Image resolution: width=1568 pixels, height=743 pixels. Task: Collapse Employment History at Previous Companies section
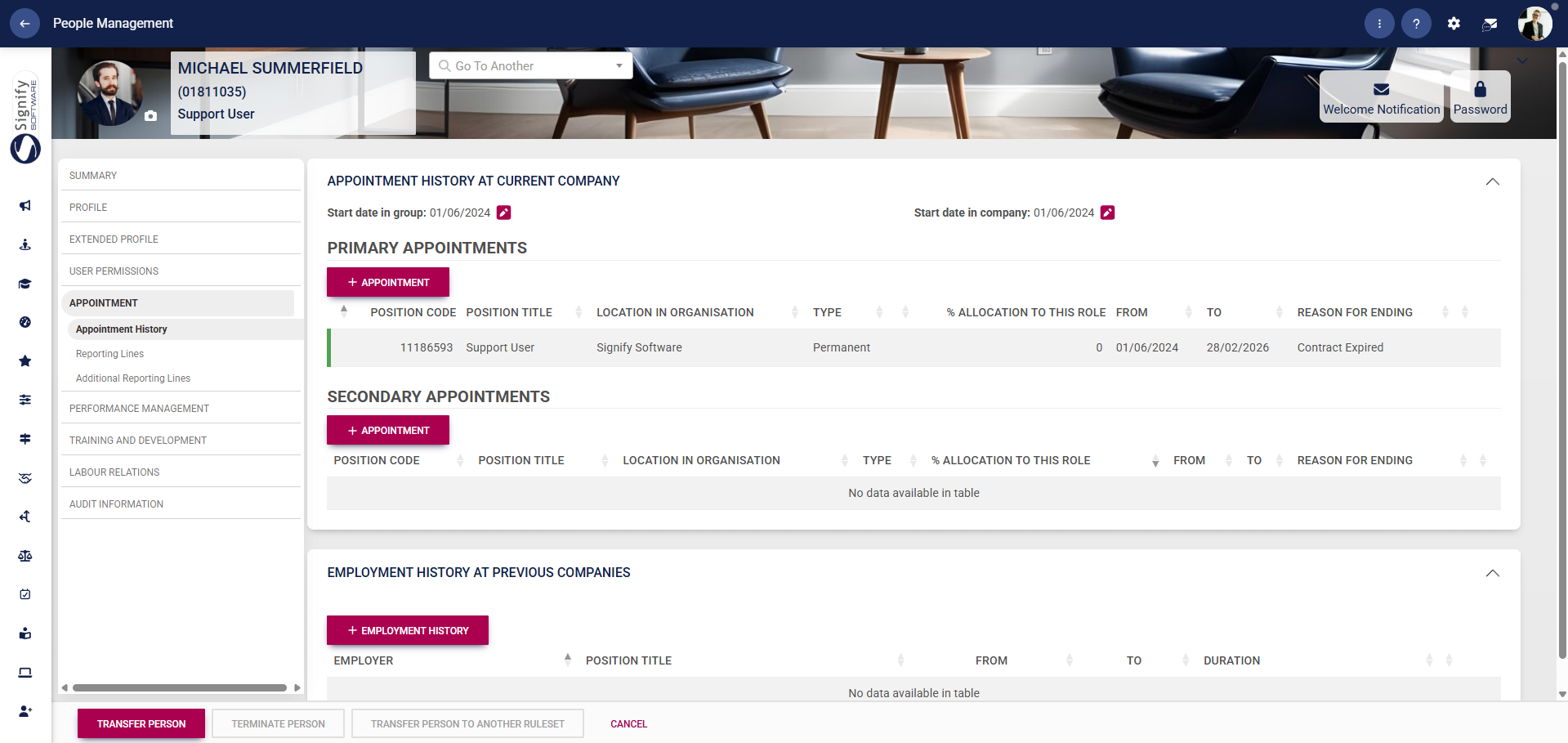pyautogui.click(x=1492, y=573)
